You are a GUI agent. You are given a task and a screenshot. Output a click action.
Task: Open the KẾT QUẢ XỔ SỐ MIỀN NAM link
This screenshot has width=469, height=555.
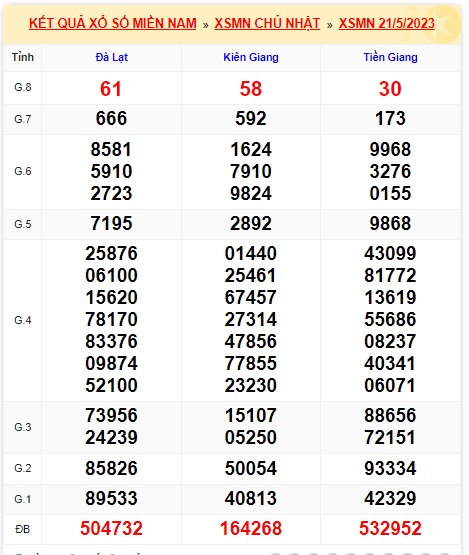[x=113, y=23]
